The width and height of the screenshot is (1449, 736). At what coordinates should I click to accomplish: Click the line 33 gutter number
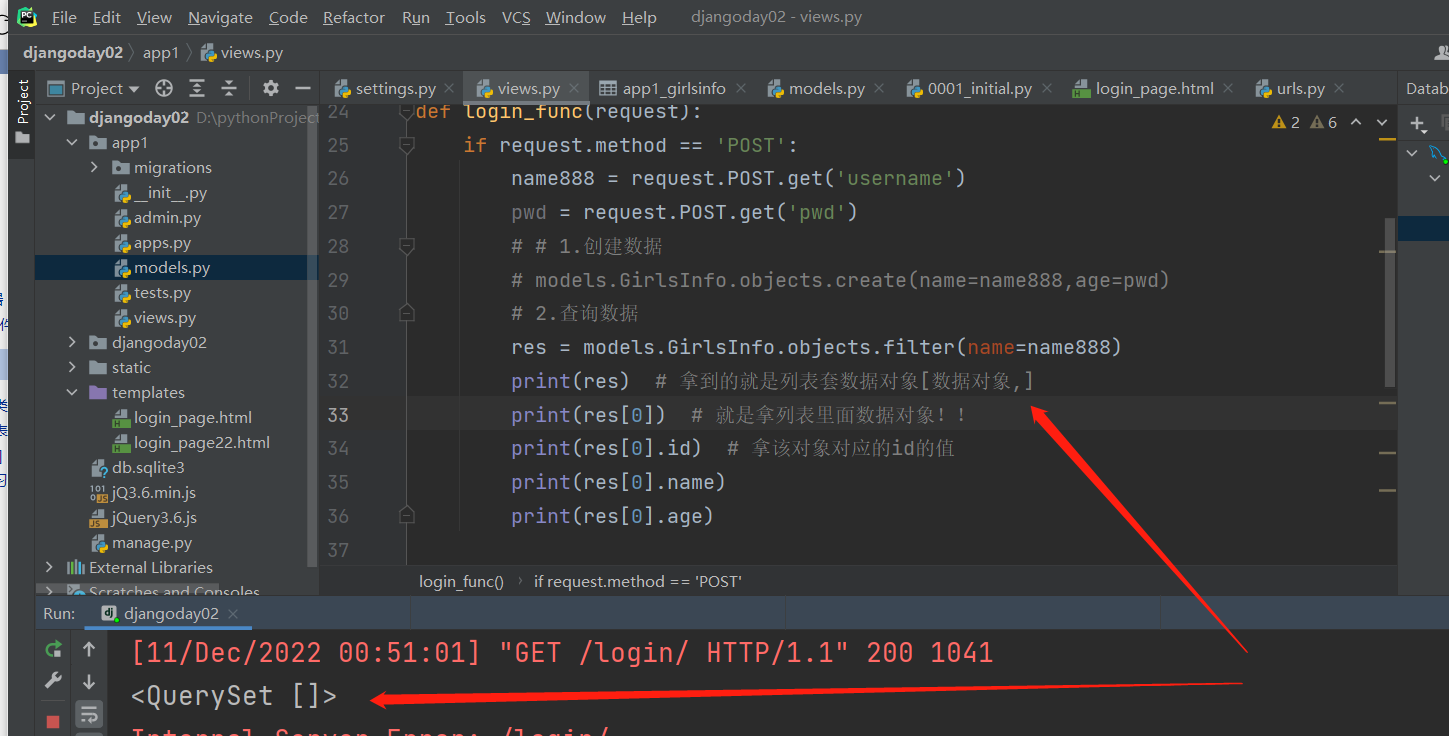[338, 414]
